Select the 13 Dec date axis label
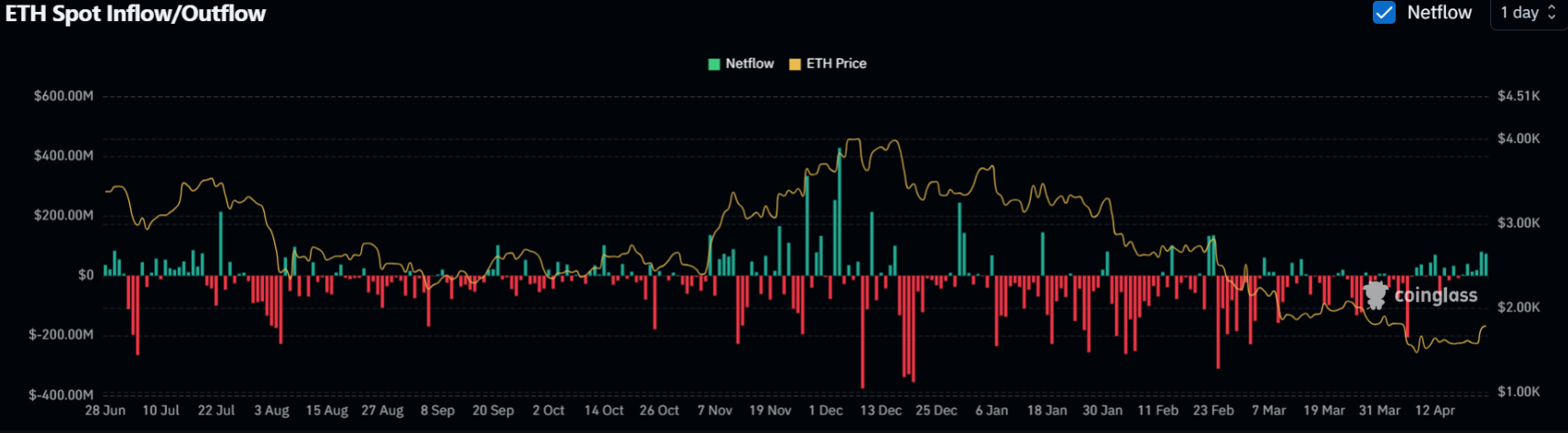This screenshot has width=1568, height=433. pyautogui.click(x=881, y=410)
